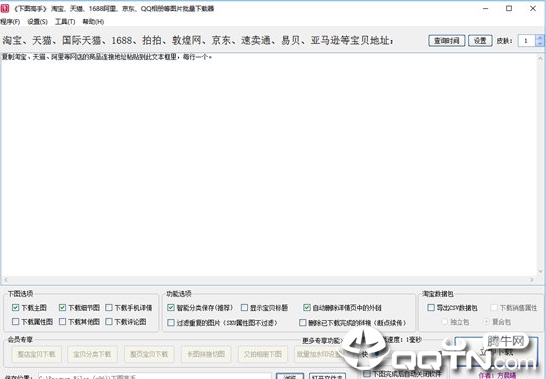The height and width of the screenshot is (379, 546).
Task: Toggle 下载细节图 checkbox off
Action: (62, 308)
